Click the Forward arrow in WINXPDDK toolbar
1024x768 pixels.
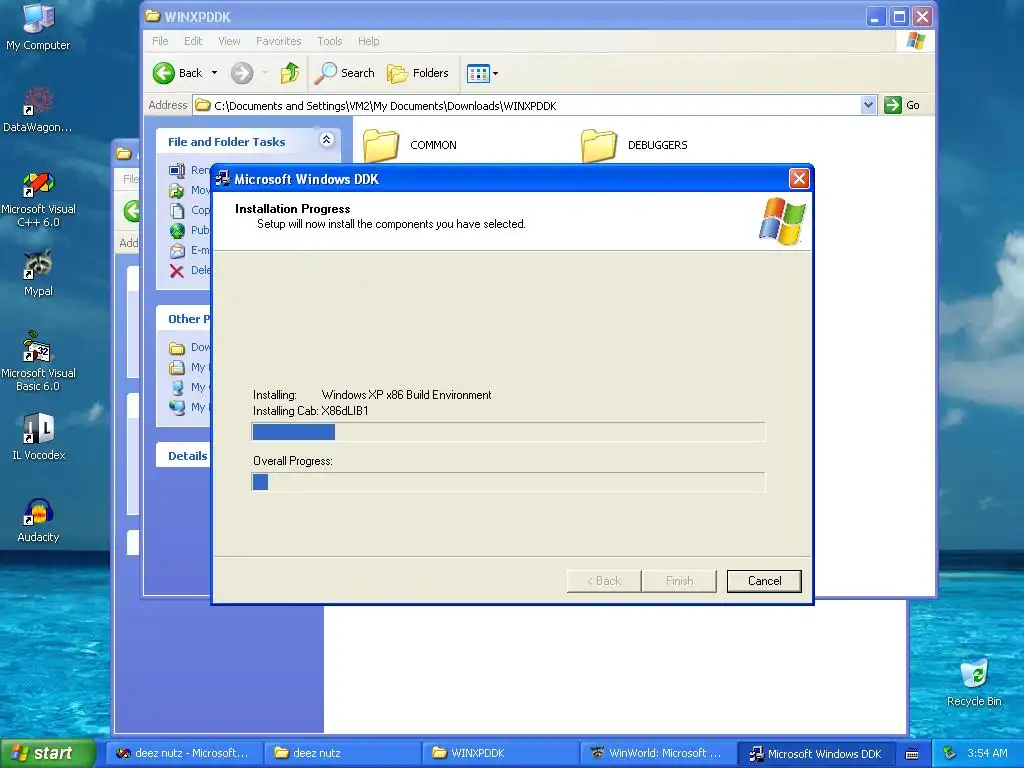coord(242,73)
